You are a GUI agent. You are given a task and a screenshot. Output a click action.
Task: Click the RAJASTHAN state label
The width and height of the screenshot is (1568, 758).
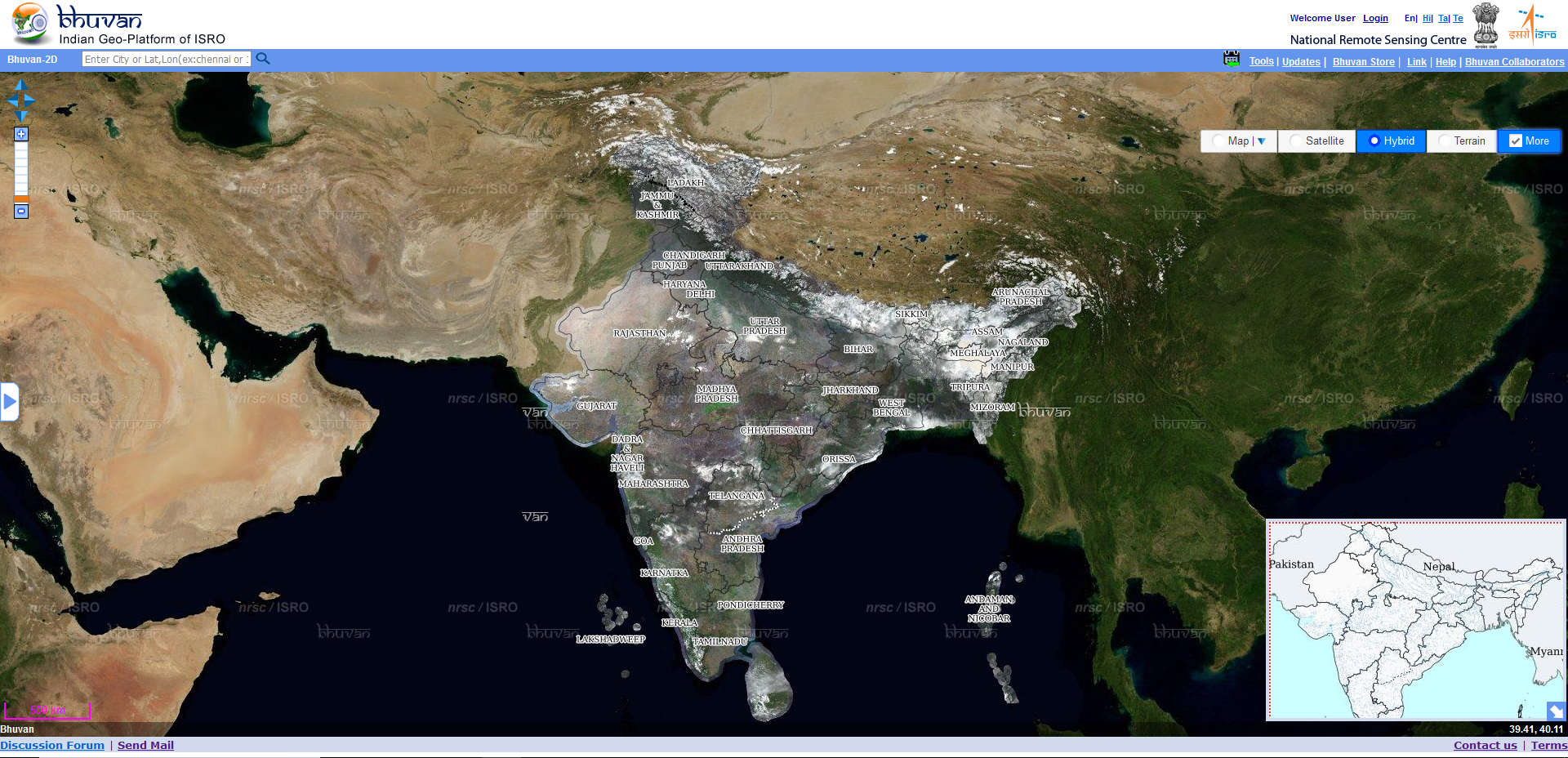[639, 333]
